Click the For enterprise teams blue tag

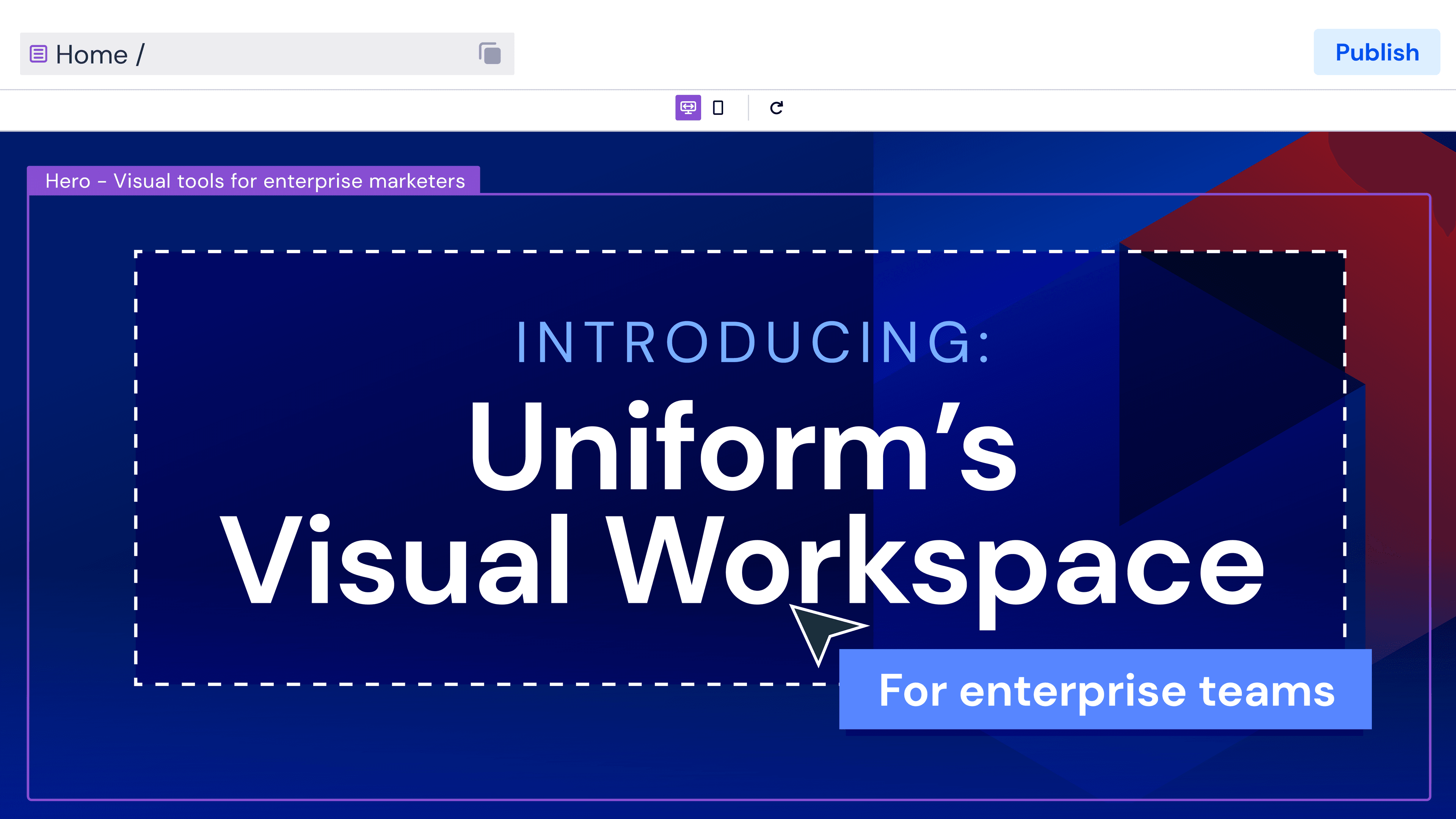[x=1105, y=690]
